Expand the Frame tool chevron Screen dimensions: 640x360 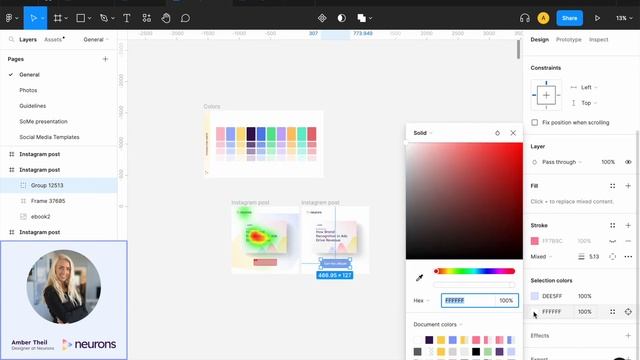click(x=66, y=18)
